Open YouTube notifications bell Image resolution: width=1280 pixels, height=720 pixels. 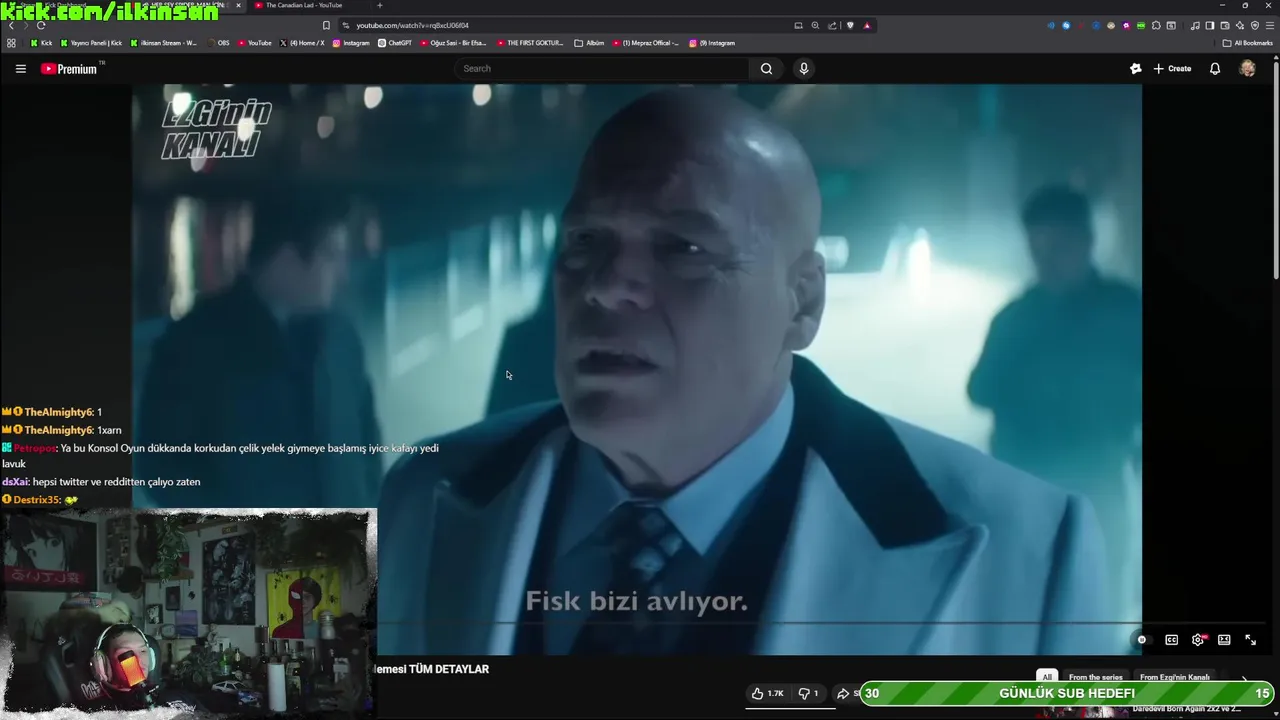(1215, 68)
